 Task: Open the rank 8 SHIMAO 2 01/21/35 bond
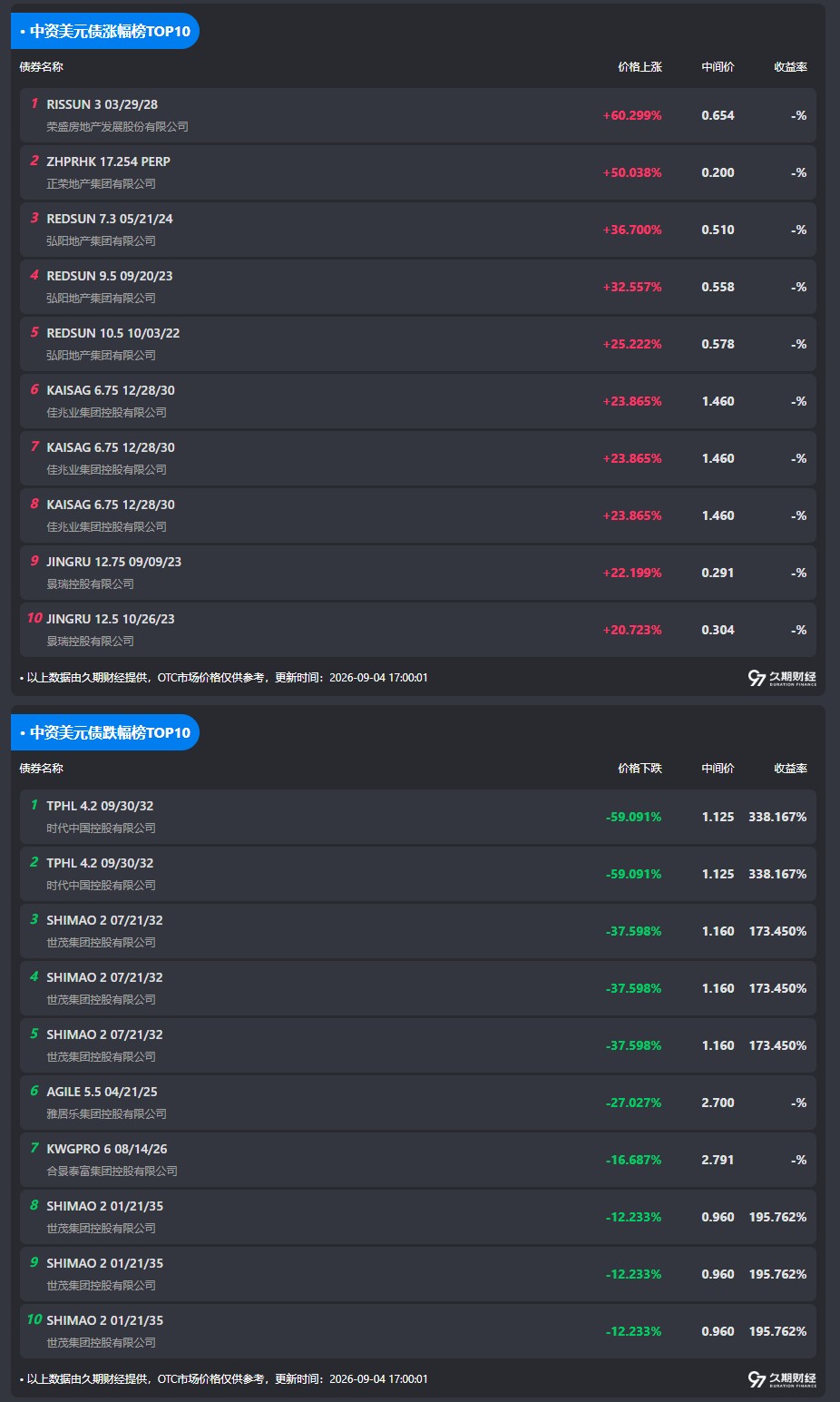click(105, 1206)
